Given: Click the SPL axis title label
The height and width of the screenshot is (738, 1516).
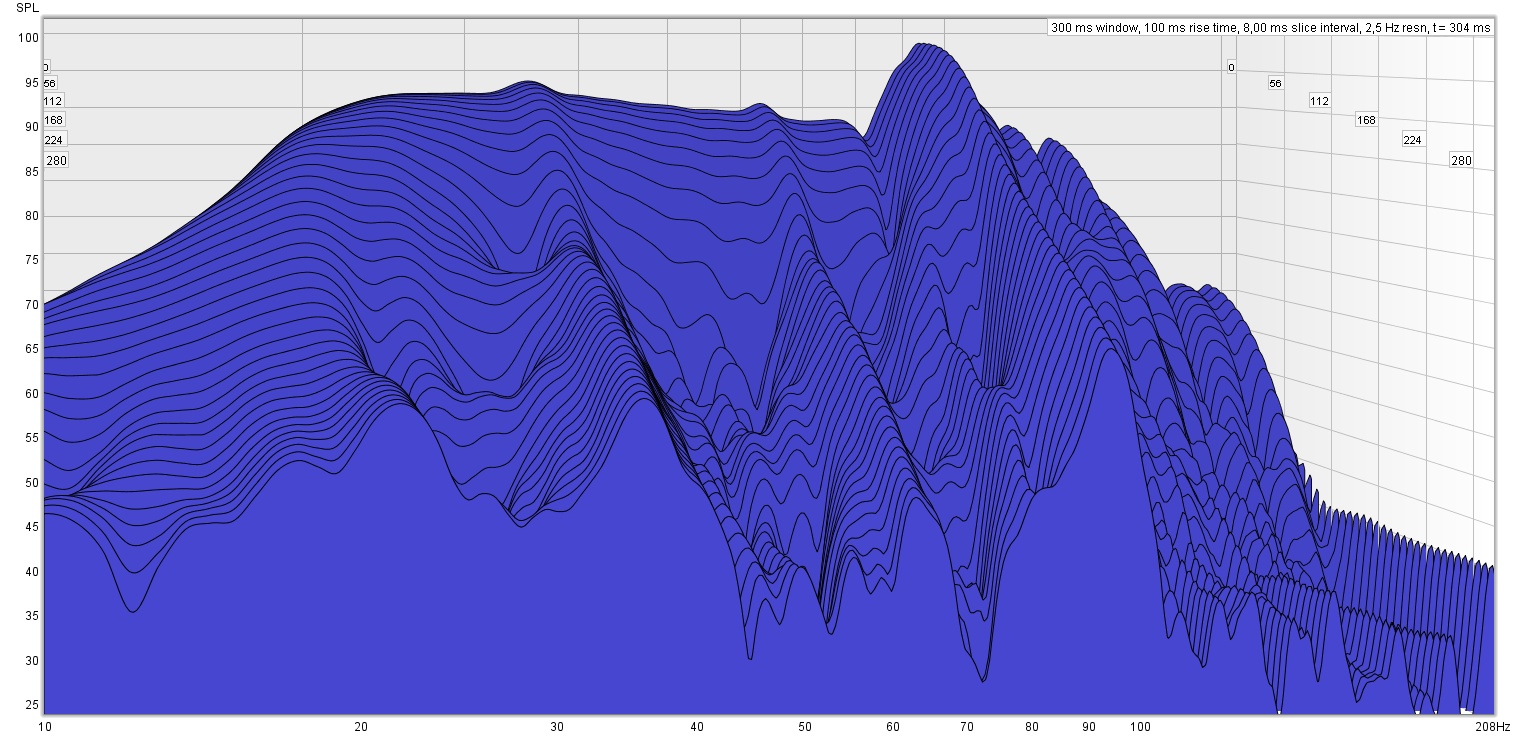Looking at the screenshot, I should point(28,7).
